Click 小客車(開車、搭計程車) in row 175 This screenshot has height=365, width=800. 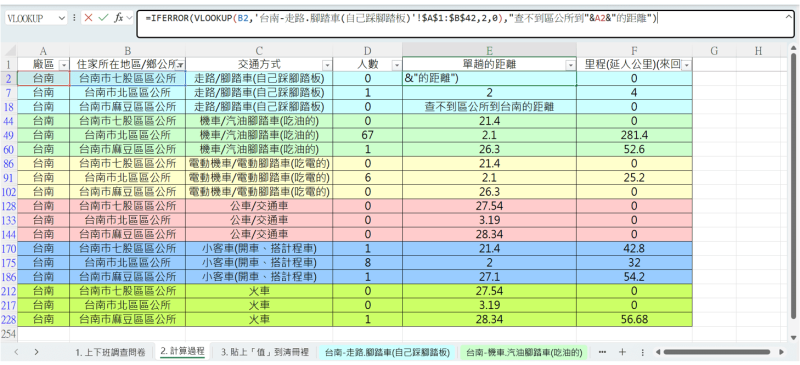(x=259, y=262)
